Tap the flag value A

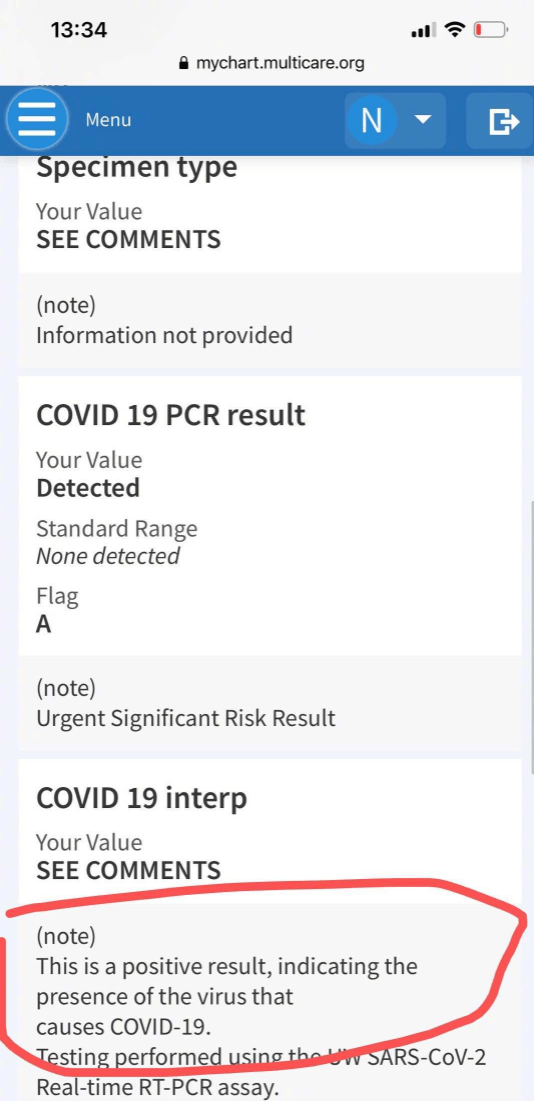pos(44,624)
